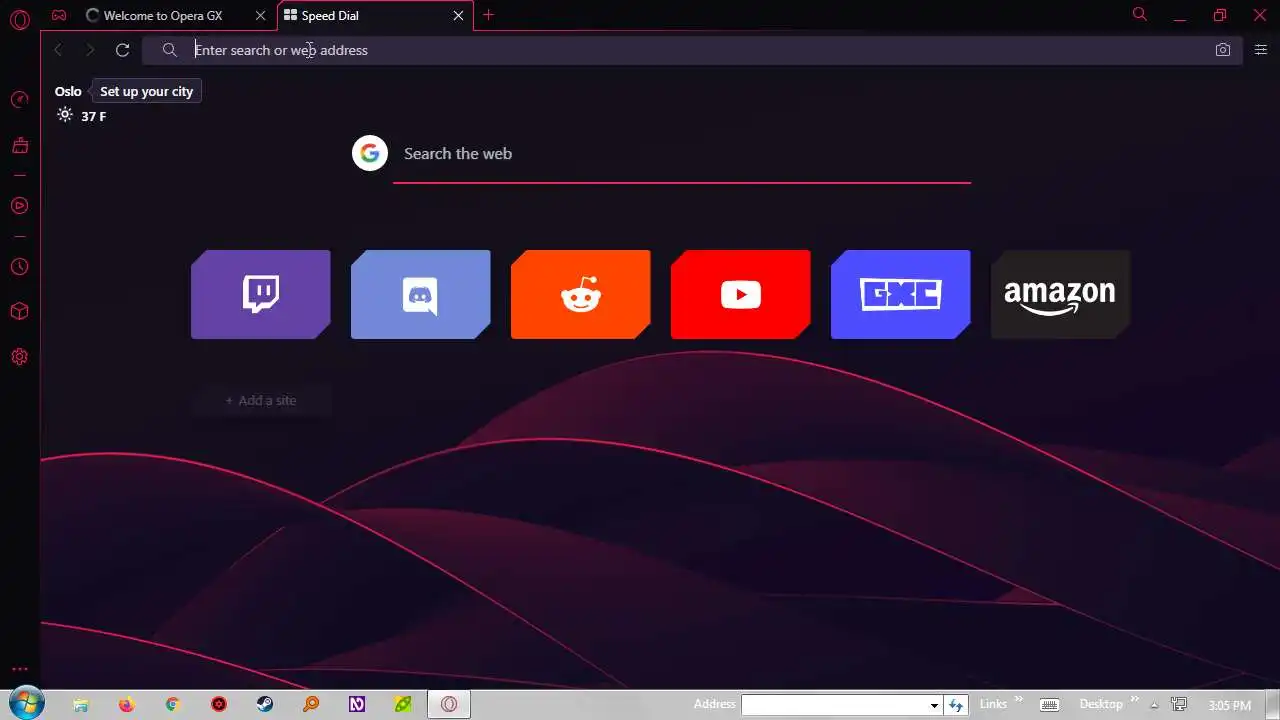Click the Google logo search engine icon
This screenshot has height=720, width=1280.
click(x=370, y=153)
